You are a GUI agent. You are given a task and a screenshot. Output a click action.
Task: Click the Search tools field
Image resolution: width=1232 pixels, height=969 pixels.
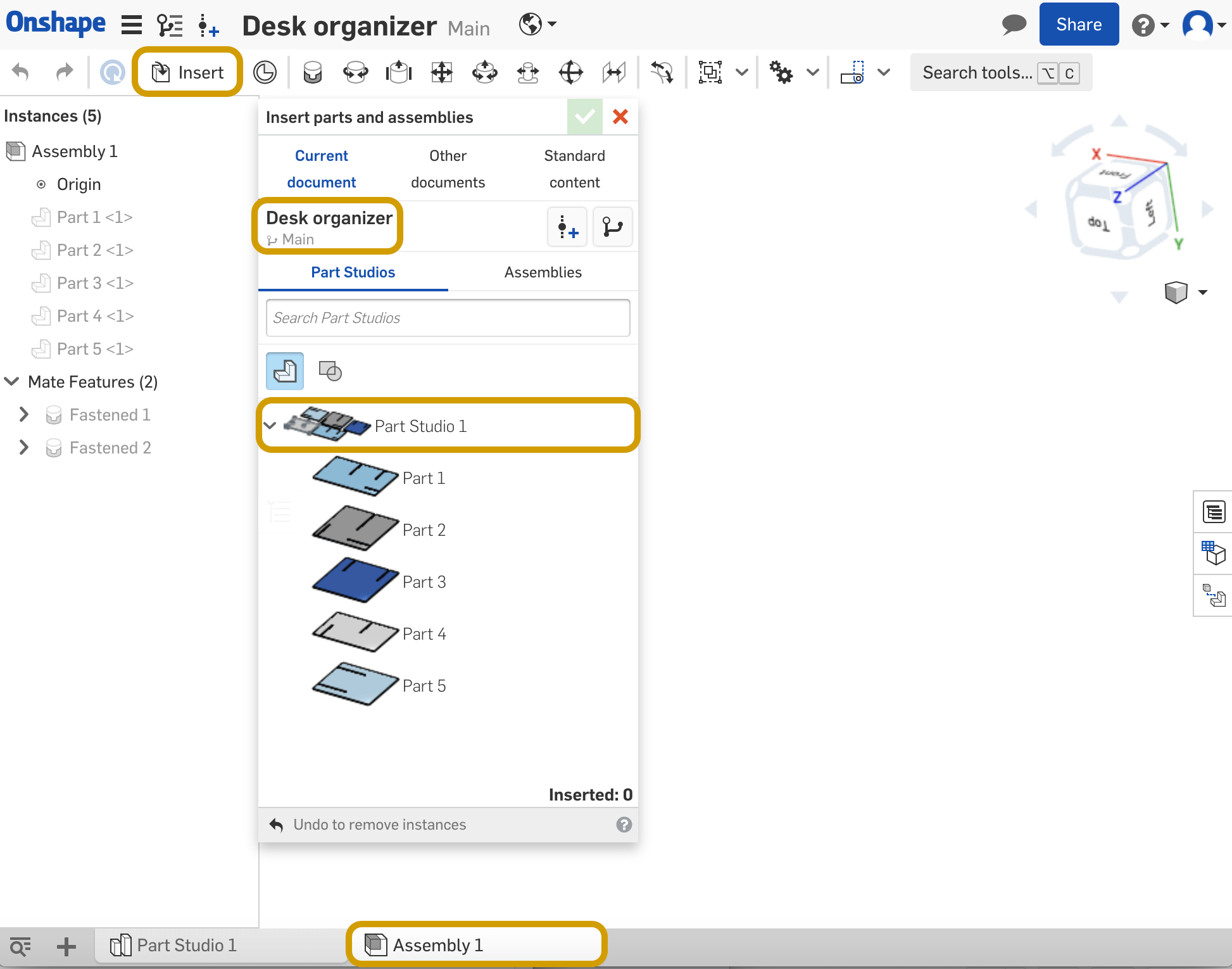click(x=1001, y=72)
